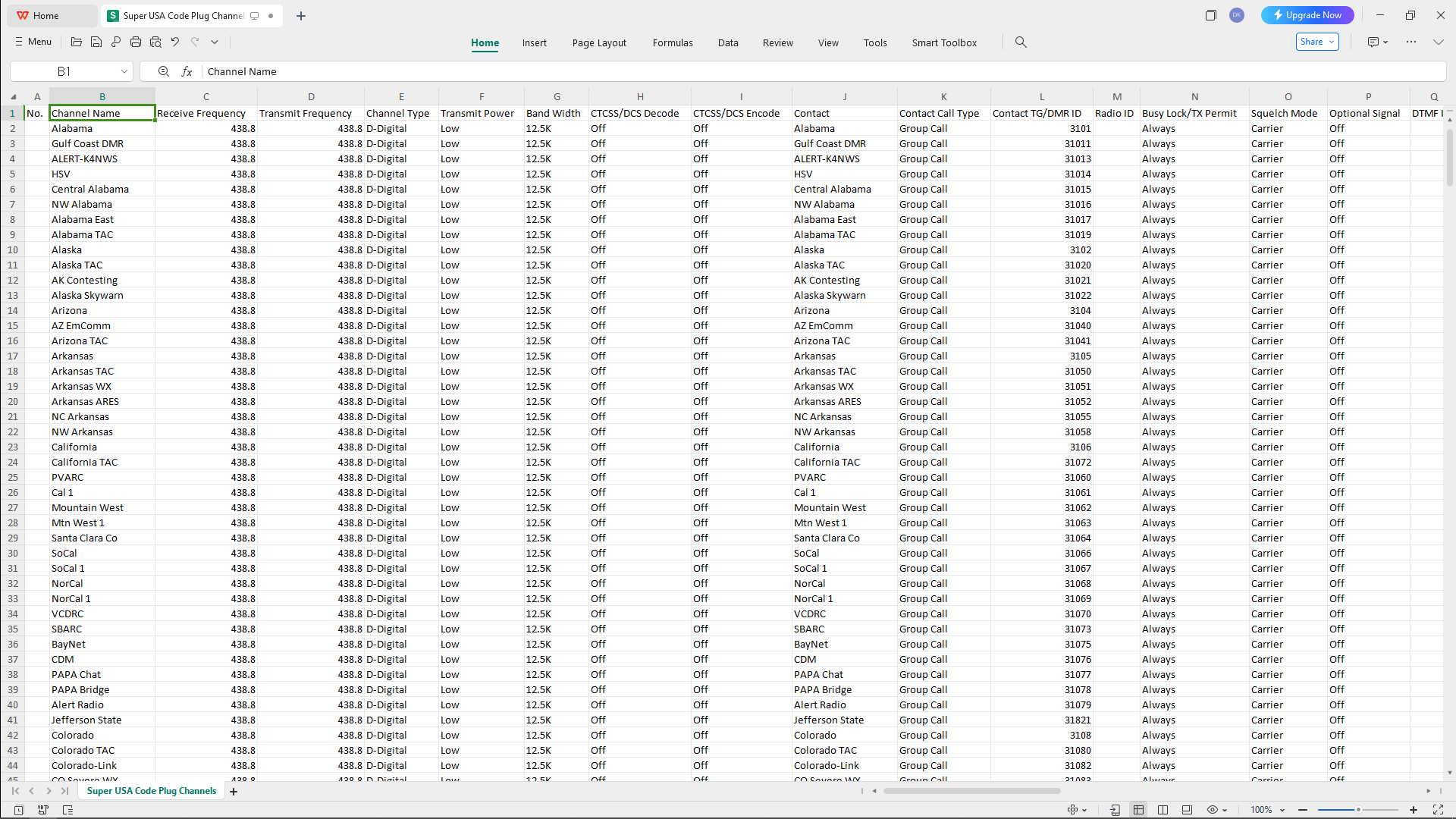1456x819 pixels.
Task: Click the fx insert function icon
Action: 187,71
